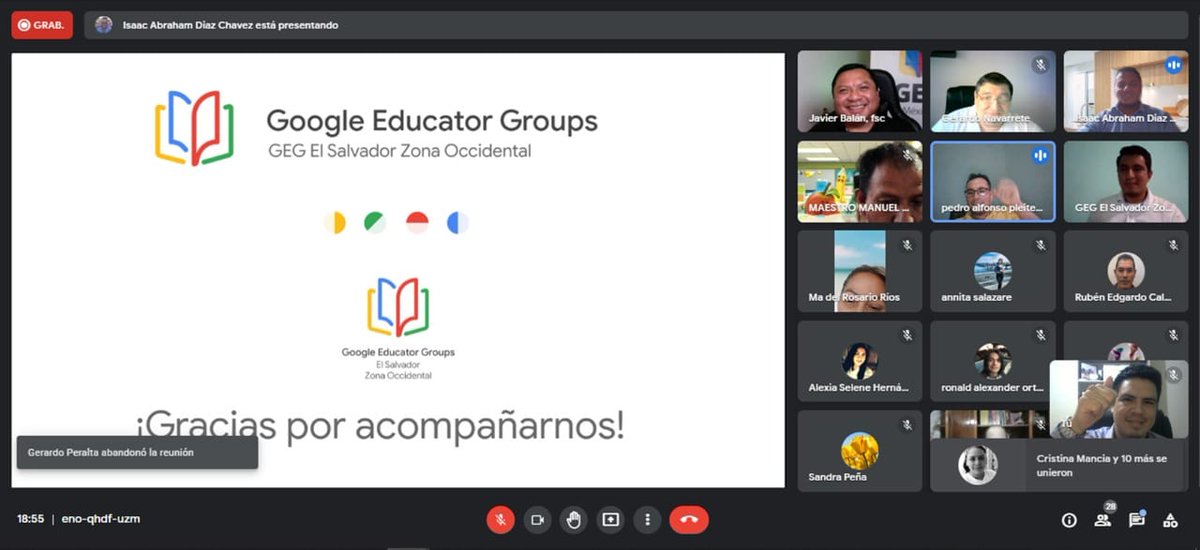The width and height of the screenshot is (1200, 550).
Task: Select MAESTRO MANUEL video tile
Action: coord(860,181)
